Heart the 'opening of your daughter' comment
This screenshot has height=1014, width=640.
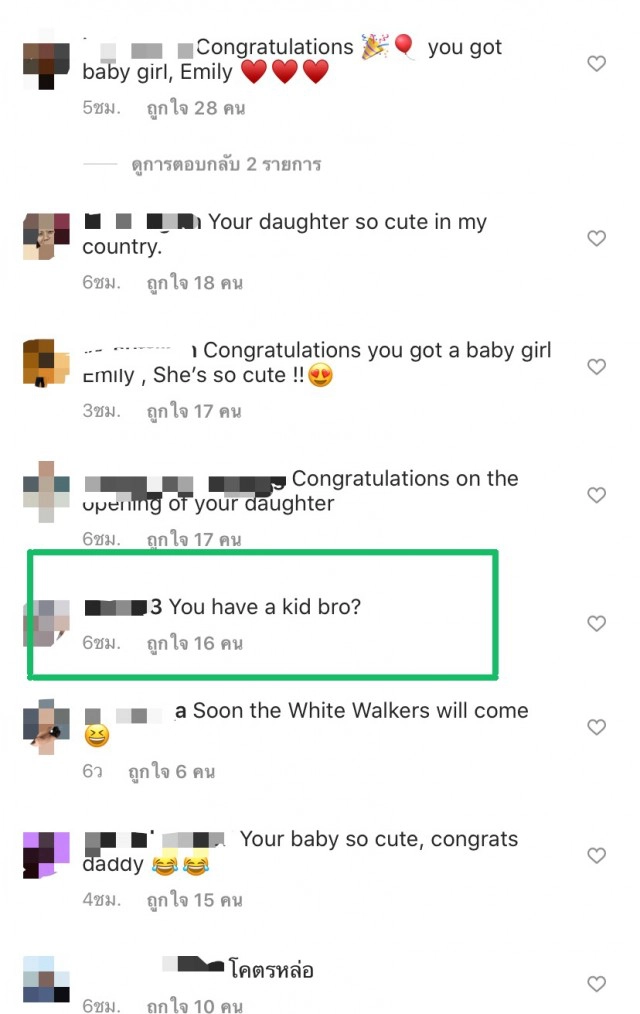point(596,495)
